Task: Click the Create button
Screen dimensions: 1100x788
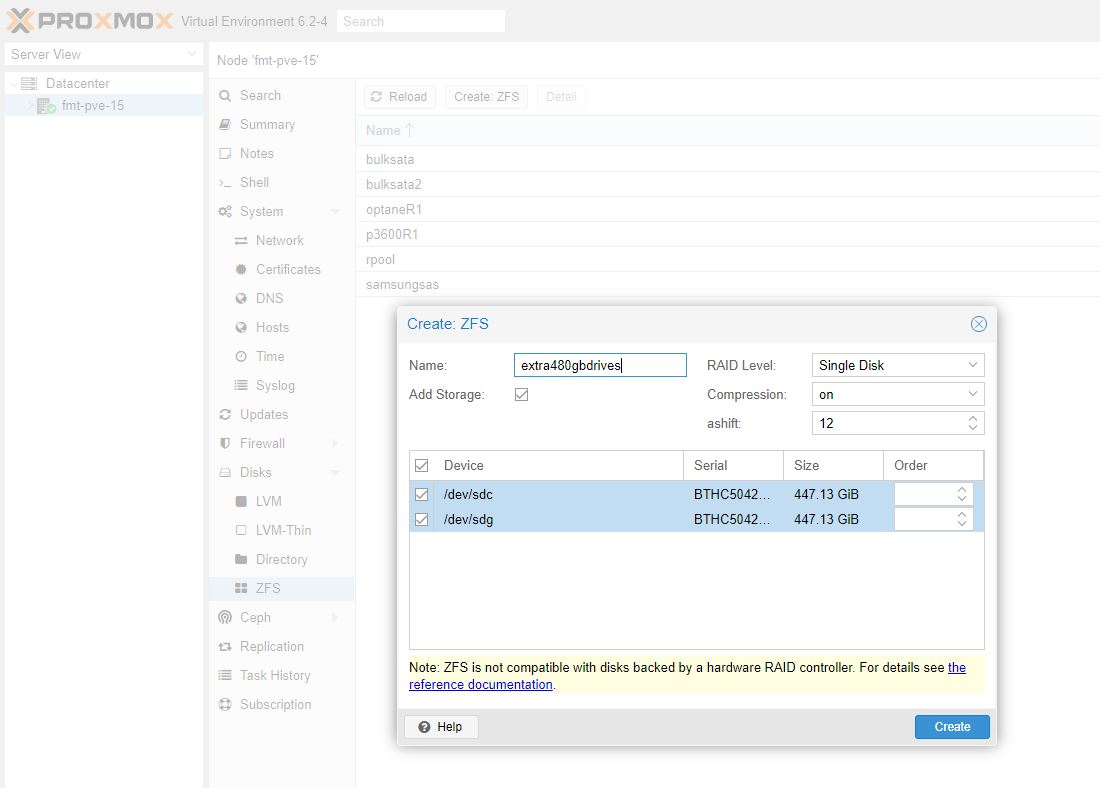Action: point(951,727)
